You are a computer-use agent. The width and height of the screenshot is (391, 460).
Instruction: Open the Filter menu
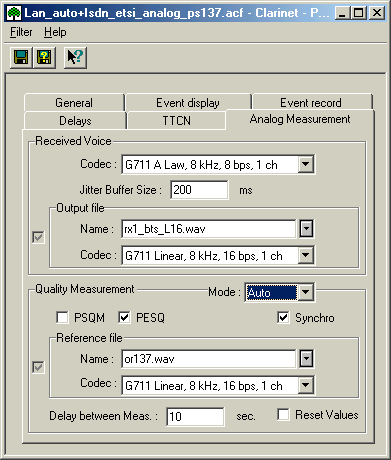coord(21,32)
